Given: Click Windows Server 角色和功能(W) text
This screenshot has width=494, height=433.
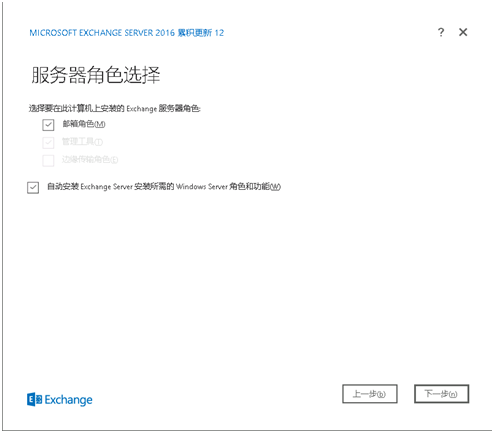Looking at the screenshot, I should (228, 186).
